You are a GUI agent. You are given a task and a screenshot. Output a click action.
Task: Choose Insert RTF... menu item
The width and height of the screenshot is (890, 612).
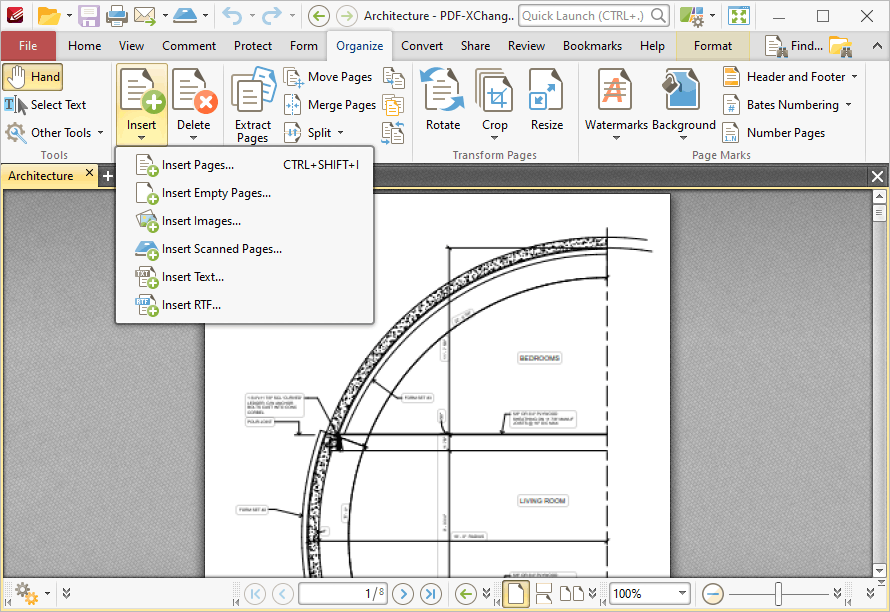point(245,305)
